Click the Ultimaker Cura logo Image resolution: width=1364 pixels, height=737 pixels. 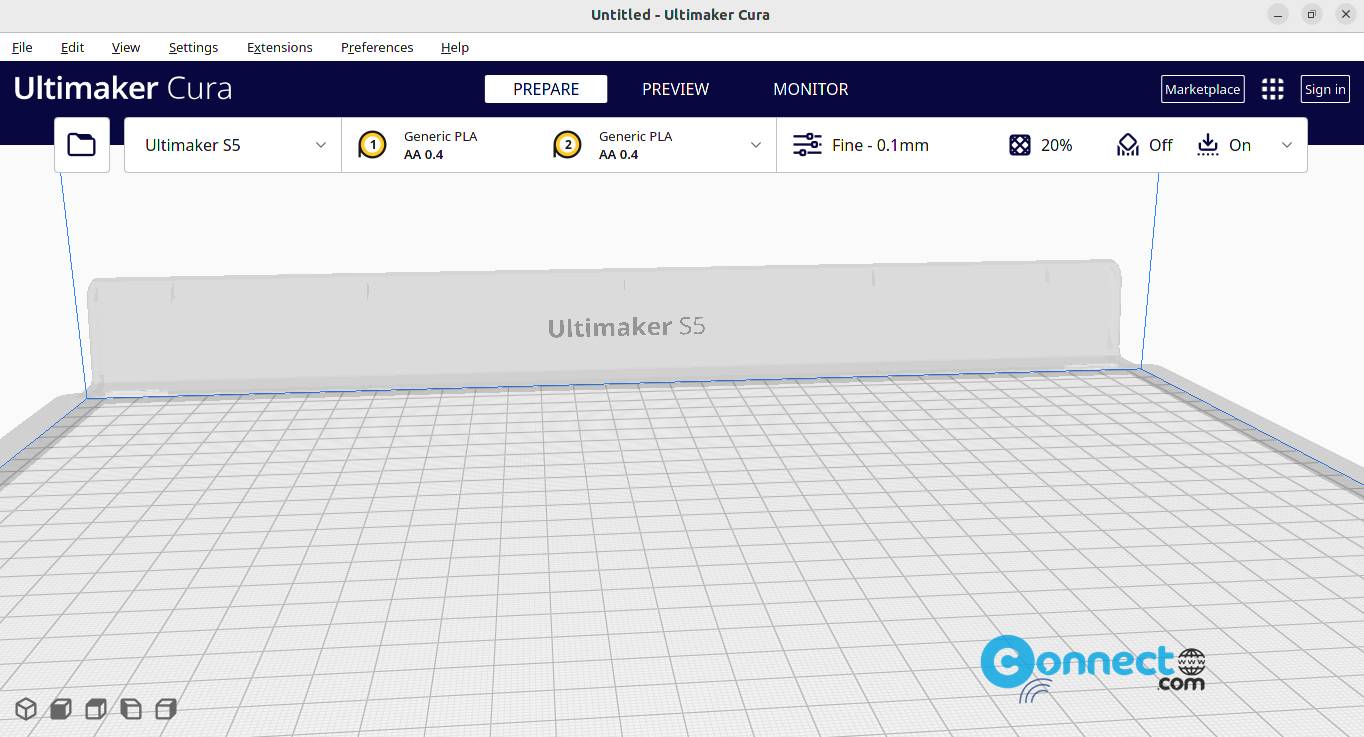[123, 88]
